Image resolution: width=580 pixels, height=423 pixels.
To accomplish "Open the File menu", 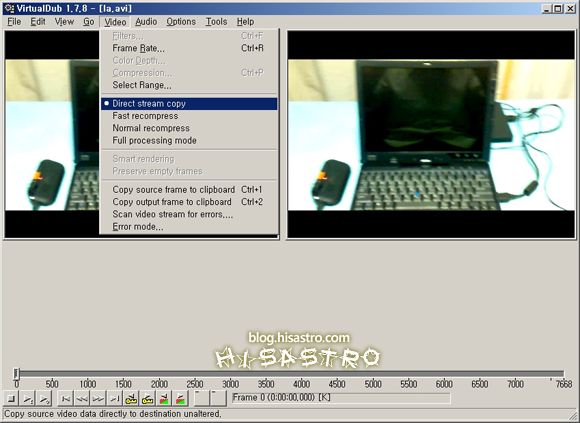I will point(14,22).
